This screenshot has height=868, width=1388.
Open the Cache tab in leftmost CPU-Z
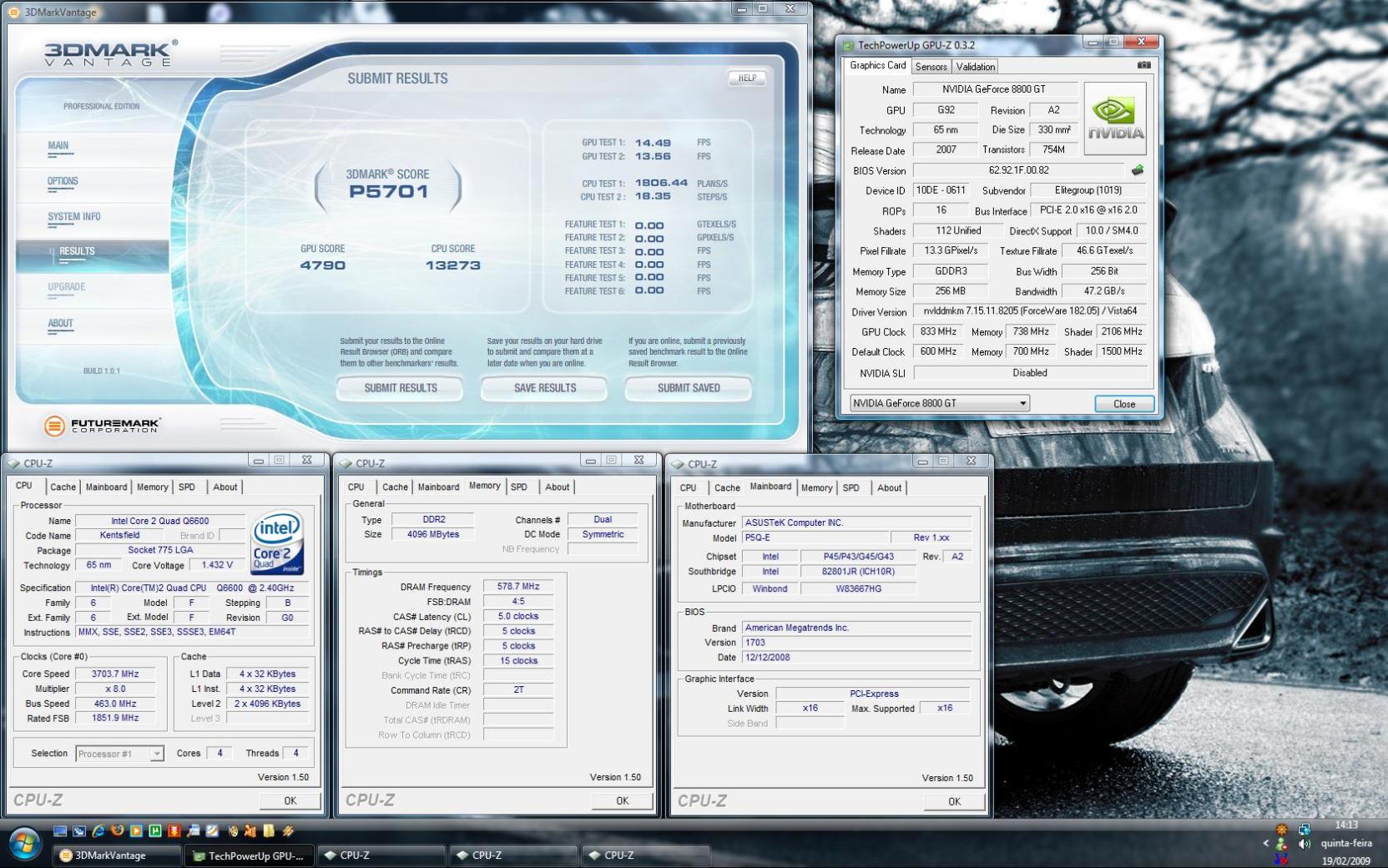tap(63, 487)
